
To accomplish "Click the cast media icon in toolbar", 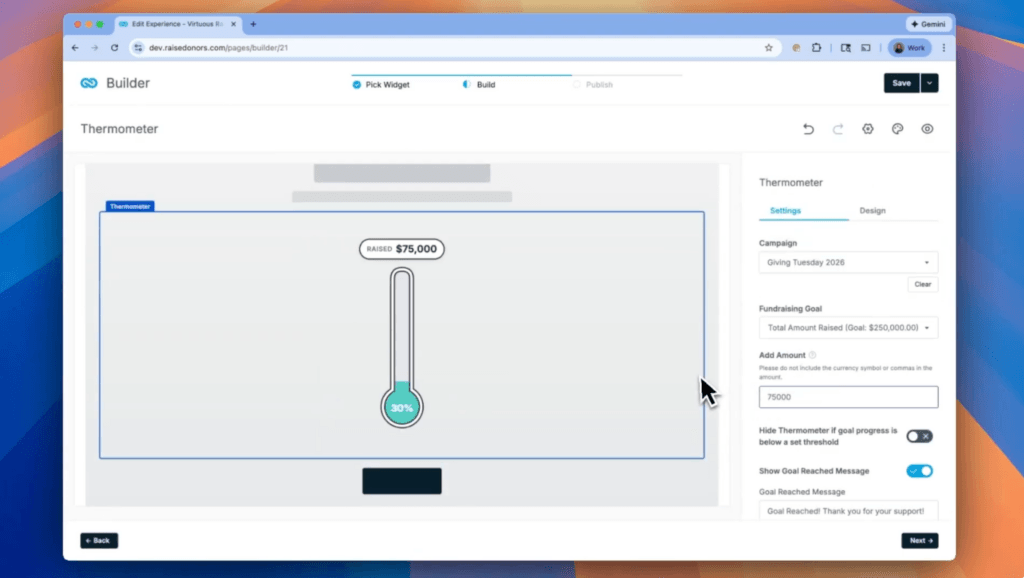I will tap(866, 48).
